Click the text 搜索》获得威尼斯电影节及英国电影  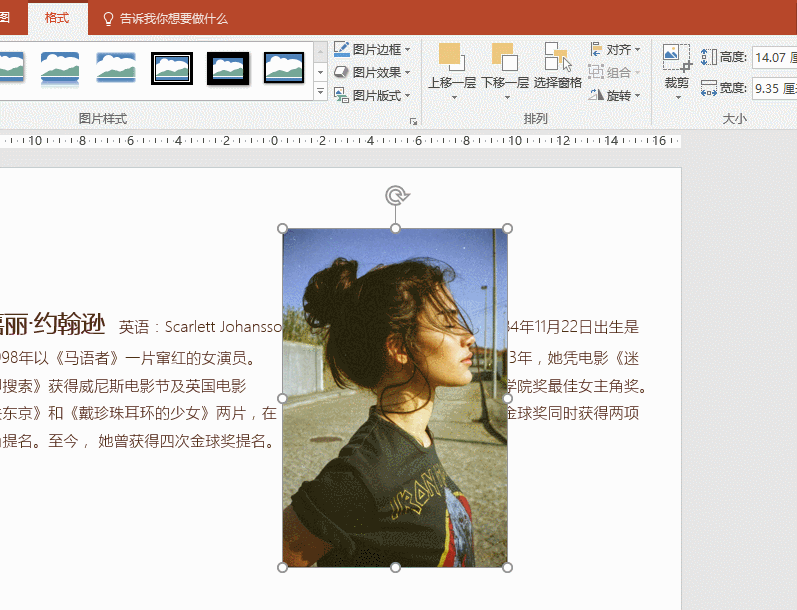click(x=123, y=386)
